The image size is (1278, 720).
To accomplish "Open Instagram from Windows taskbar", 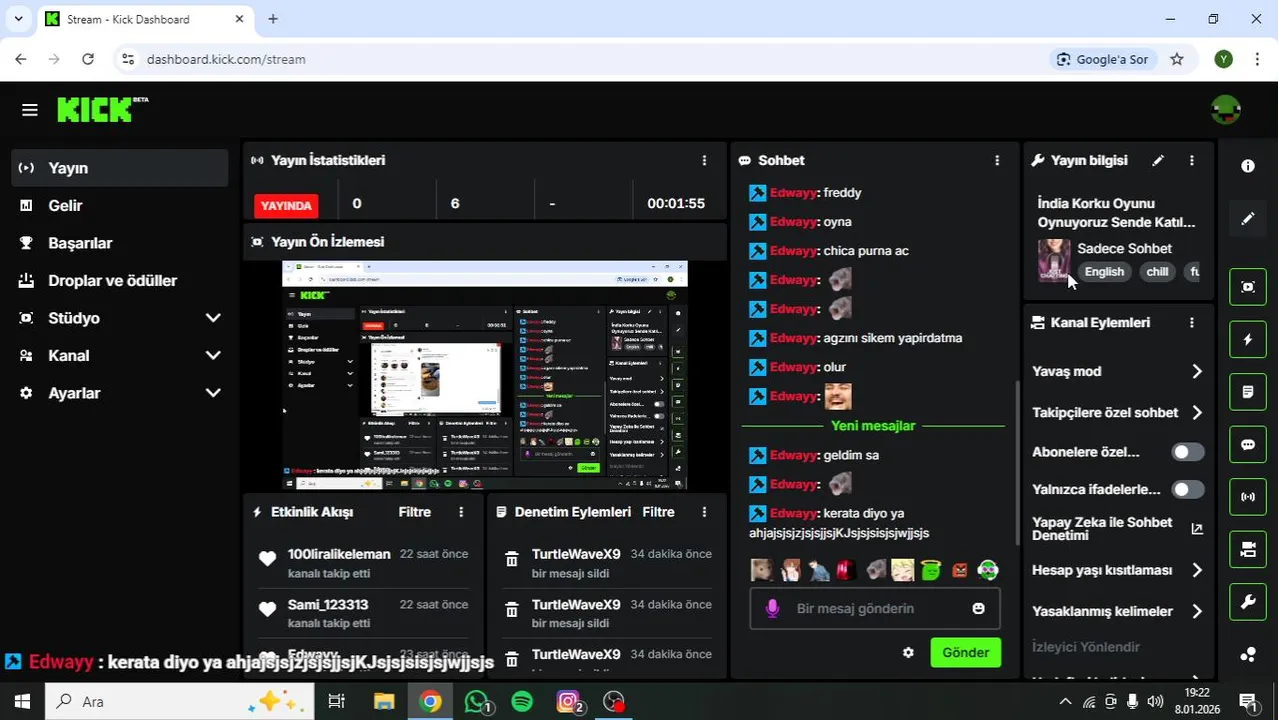I will (568, 702).
